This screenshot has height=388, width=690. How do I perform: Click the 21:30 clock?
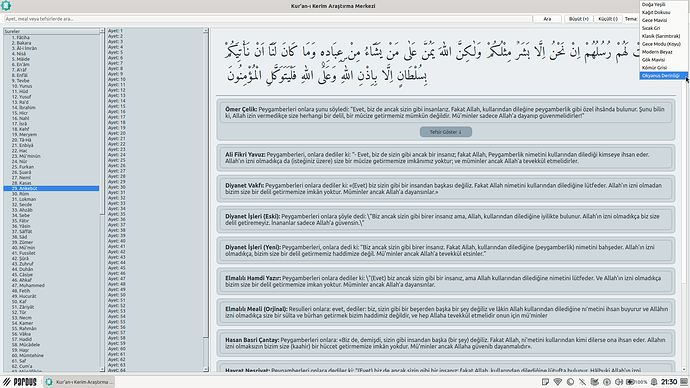coord(669,382)
